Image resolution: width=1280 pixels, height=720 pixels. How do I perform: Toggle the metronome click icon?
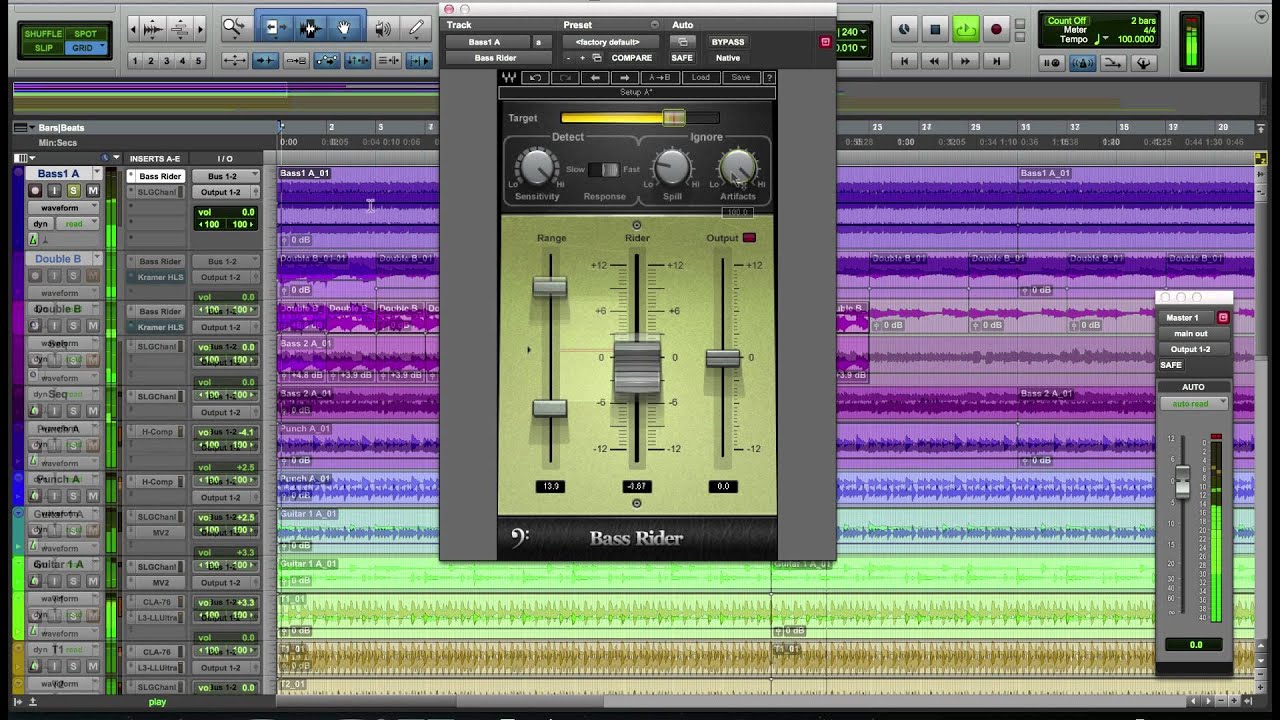[1082, 63]
